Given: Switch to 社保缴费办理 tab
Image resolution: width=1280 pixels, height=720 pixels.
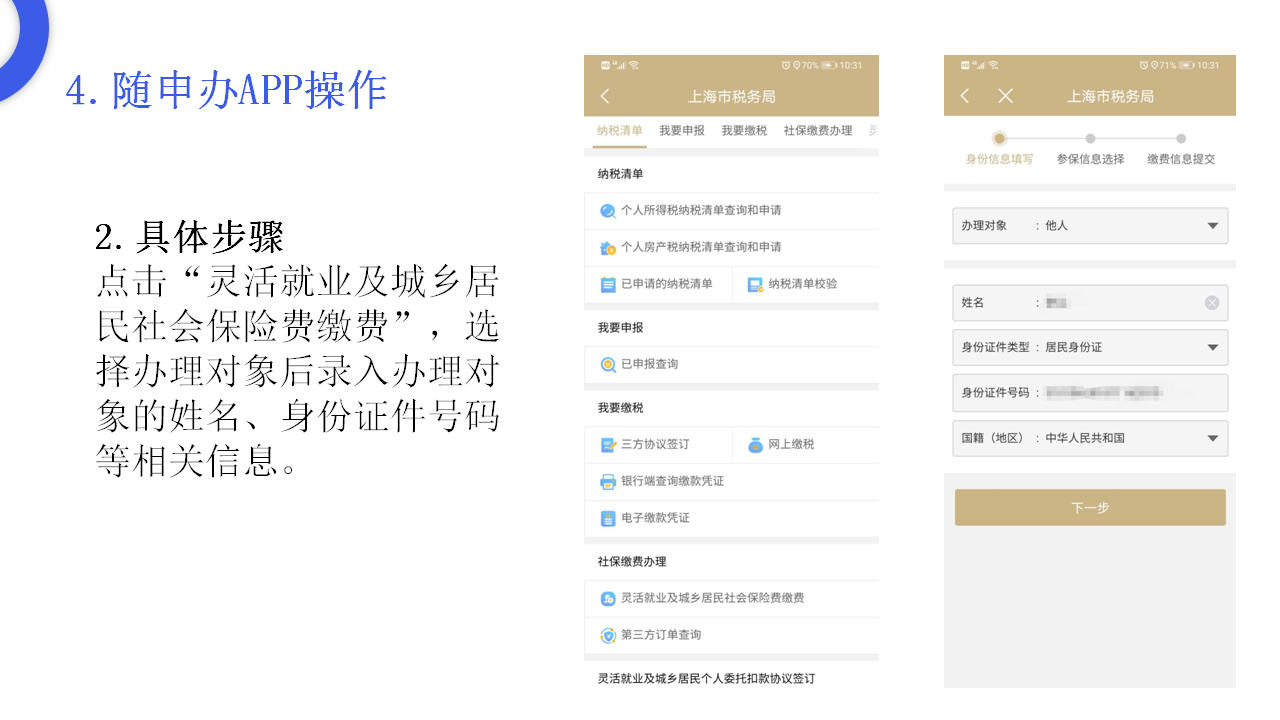Looking at the screenshot, I should [x=818, y=131].
